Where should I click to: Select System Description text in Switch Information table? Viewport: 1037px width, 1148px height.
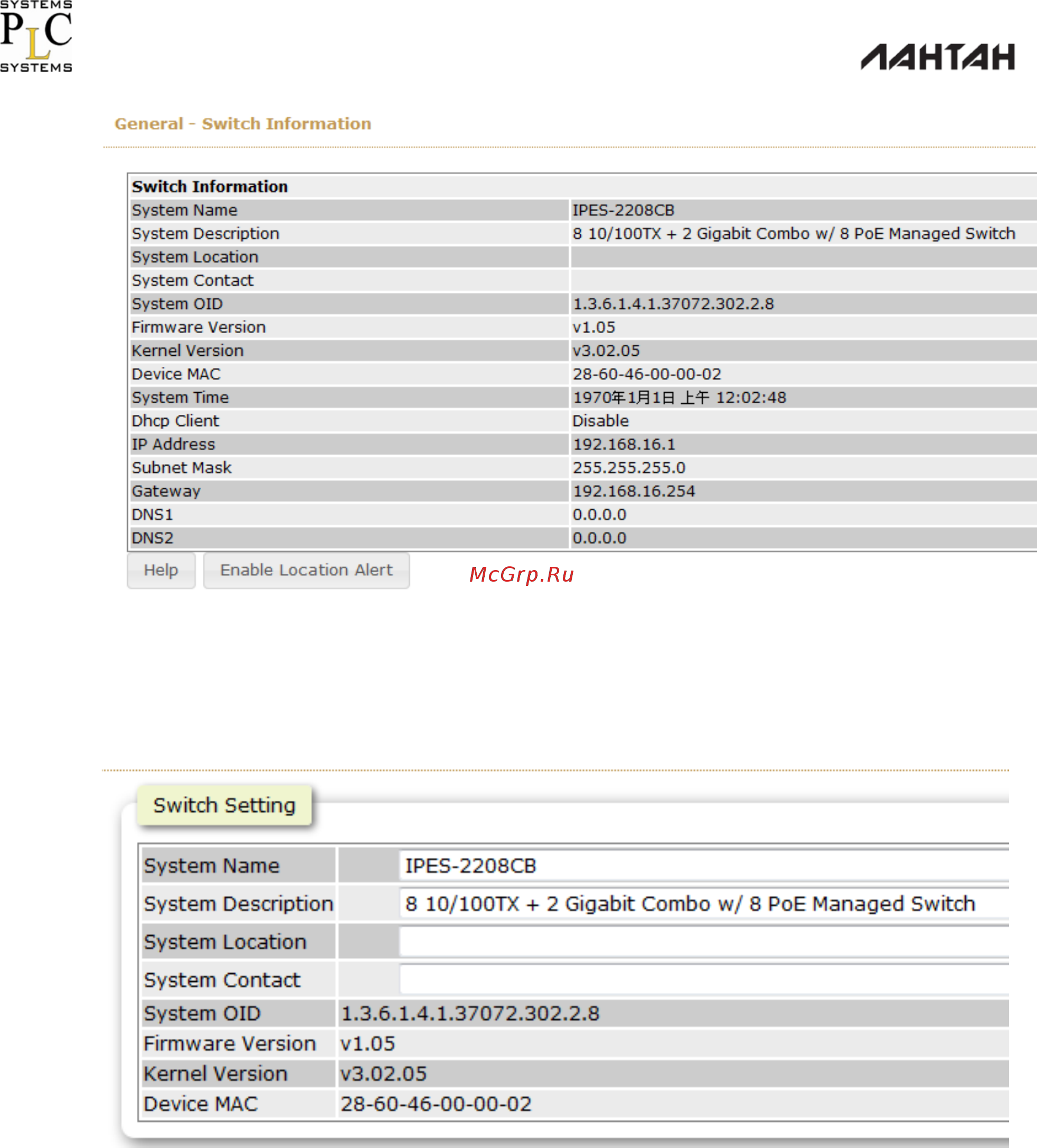794,233
